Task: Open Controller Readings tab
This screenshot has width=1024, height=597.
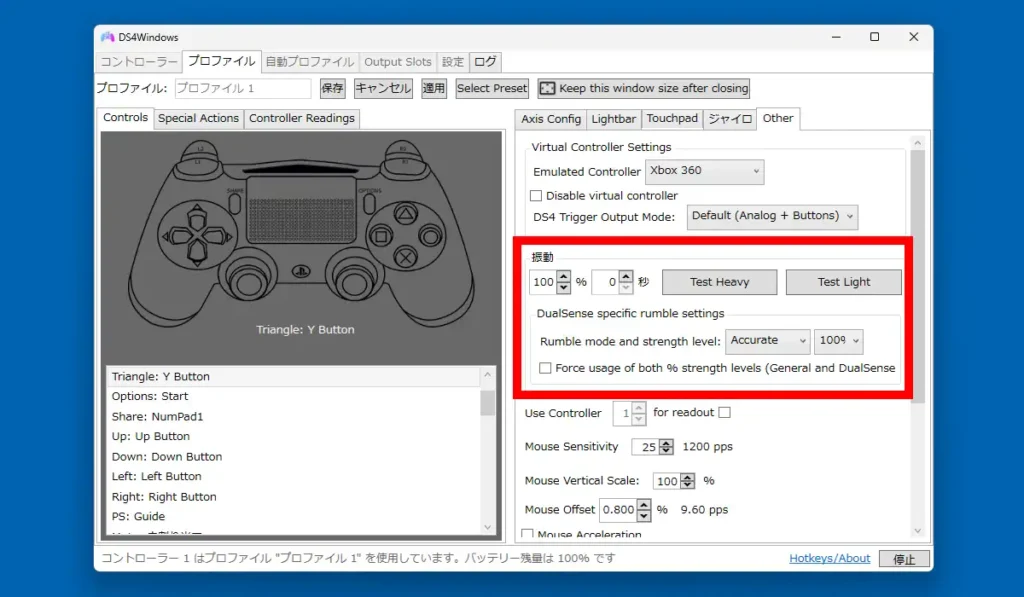Action: tap(302, 118)
